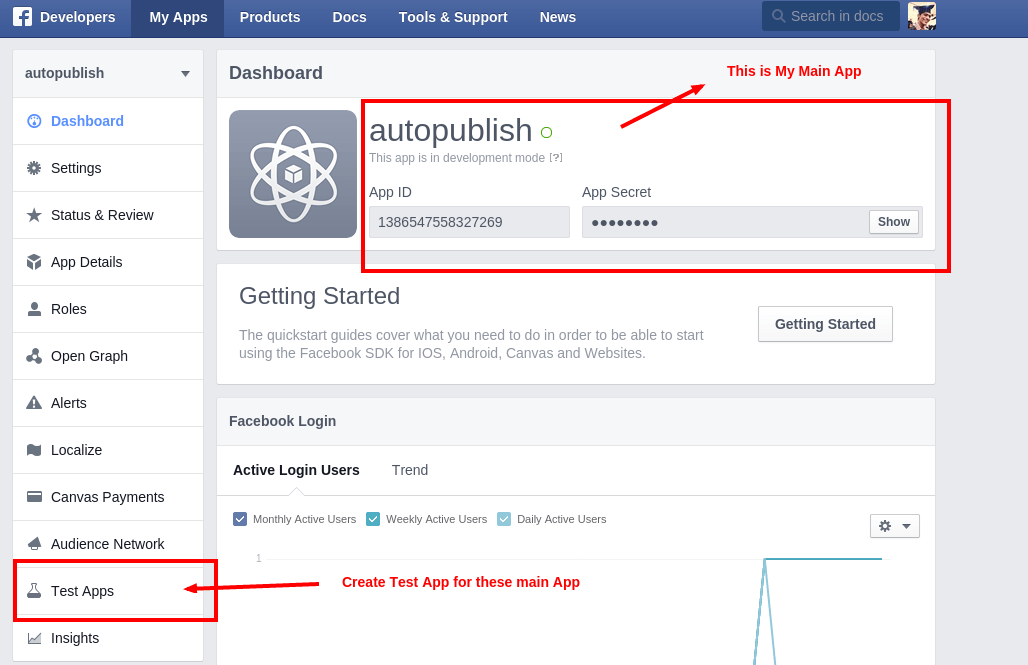Click the Settings gear icon in sidebar
The height and width of the screenshot is (665, 1028).
click(34, 168)
